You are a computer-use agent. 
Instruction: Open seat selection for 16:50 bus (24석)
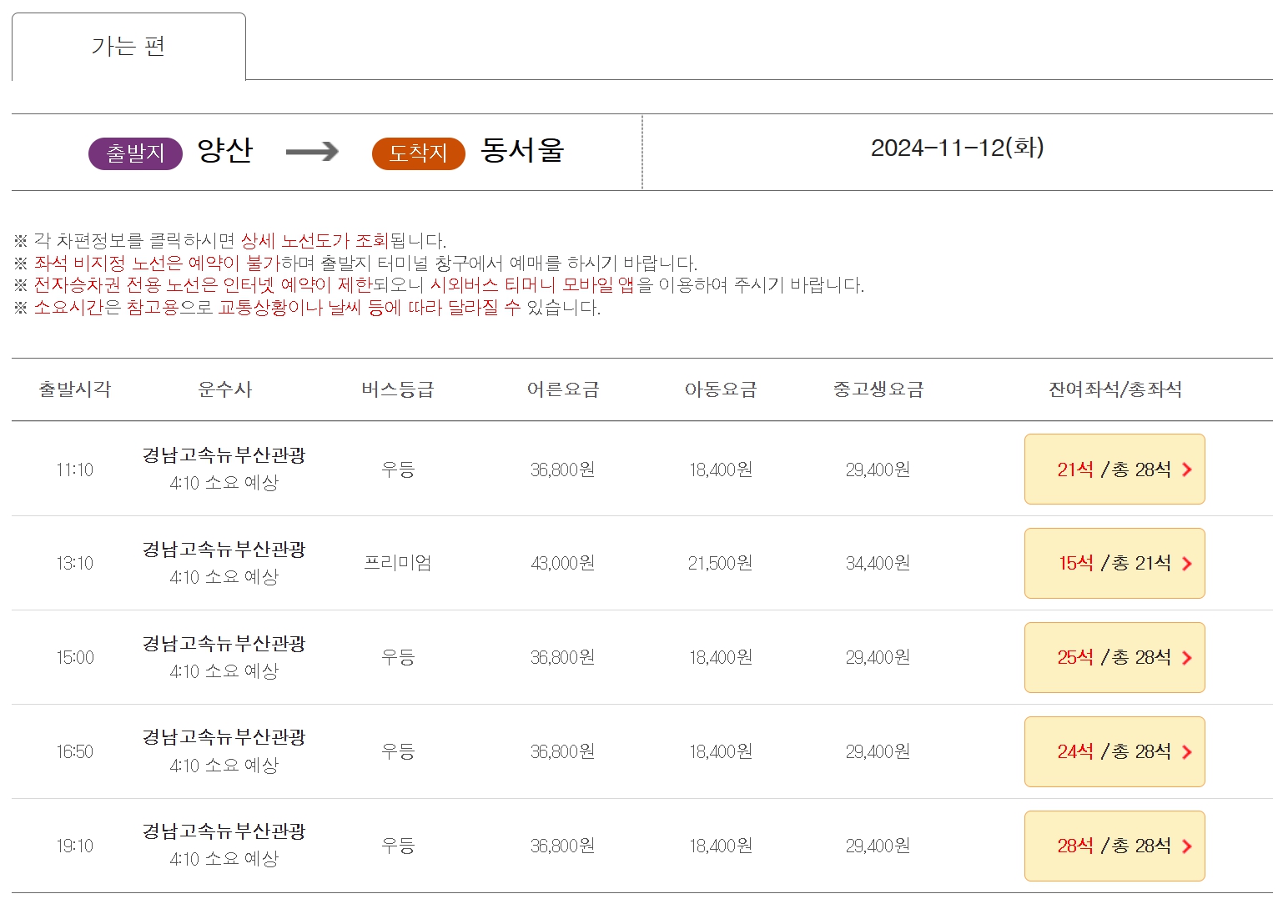(1114, 752)
